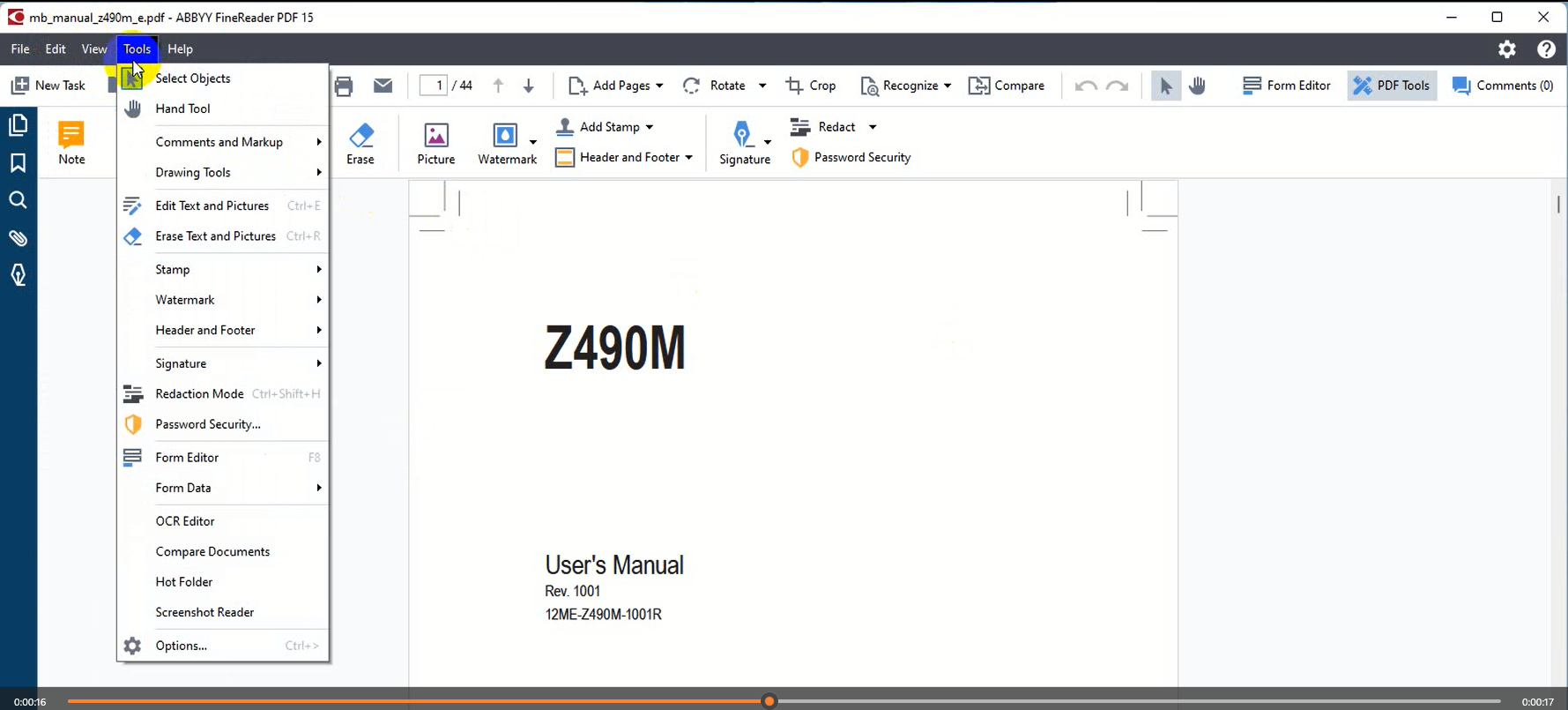Select Edit Text and Pictures menu item
This screenshot has width=1568, height=710.
coord(212,206)
